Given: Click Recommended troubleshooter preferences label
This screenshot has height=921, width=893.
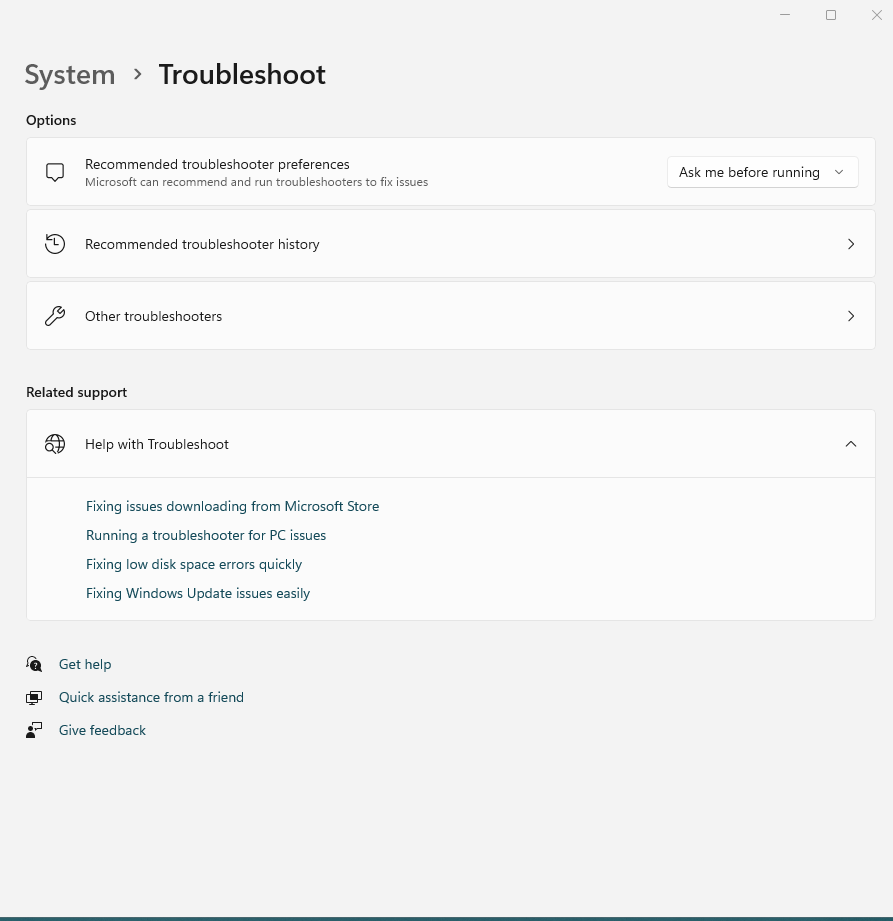Looking at the screenshot, I should tap(217, 164).
